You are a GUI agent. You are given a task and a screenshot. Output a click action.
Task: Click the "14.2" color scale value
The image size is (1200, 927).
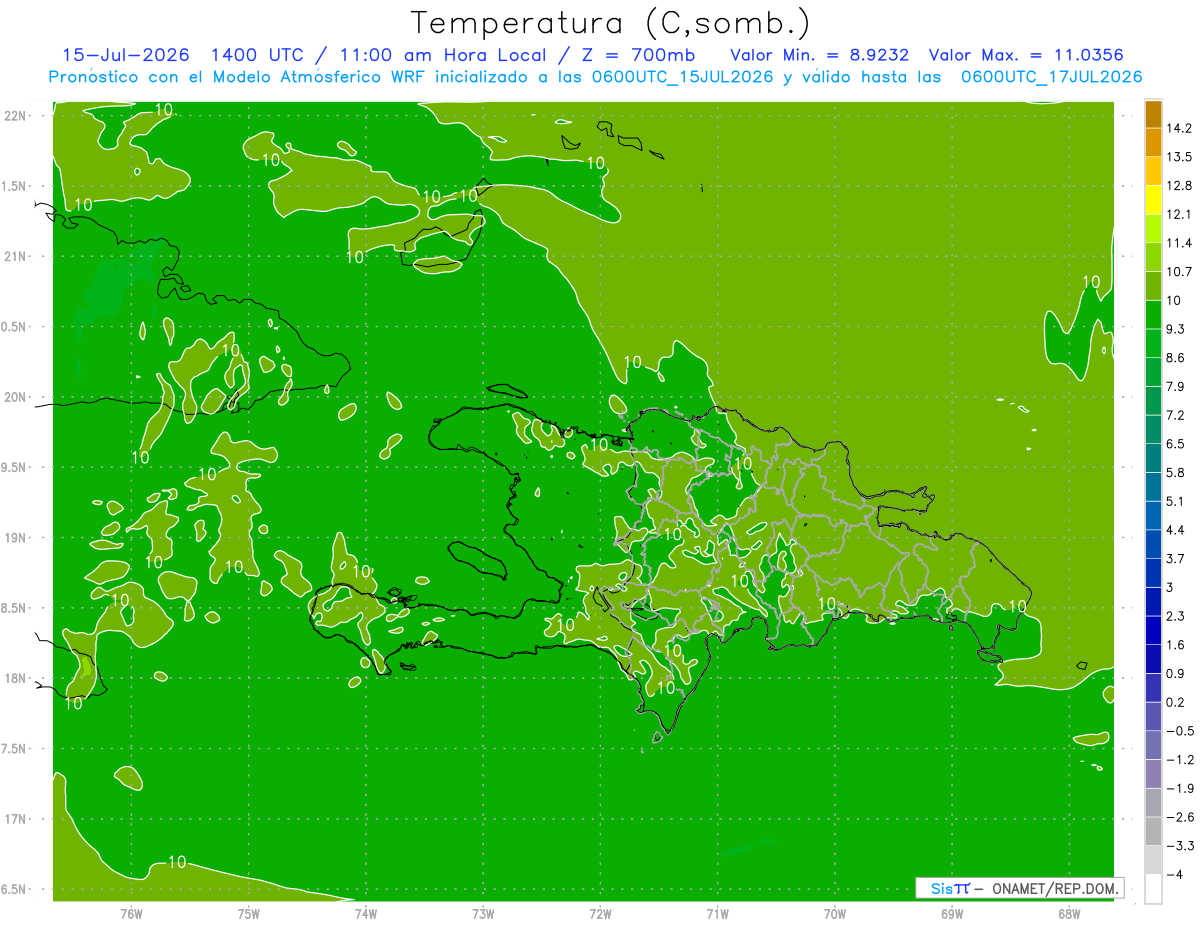tap(1179, 128)
